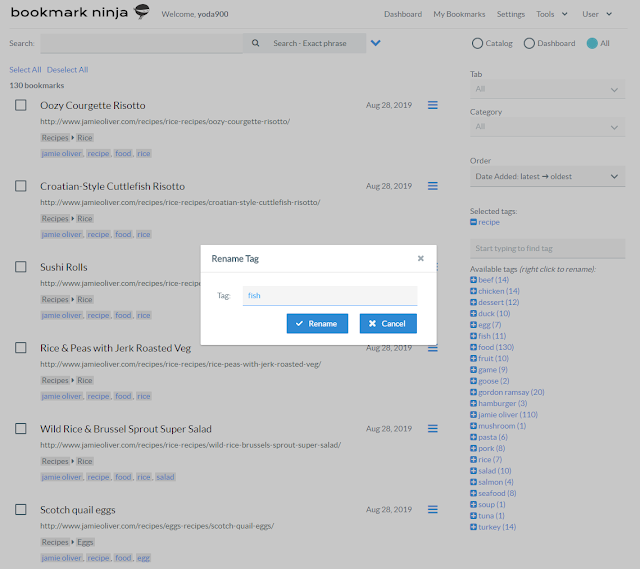Screen dimensions: 640x569
Task: Open the Tab dropdown
Action: (x=547, y=89)
